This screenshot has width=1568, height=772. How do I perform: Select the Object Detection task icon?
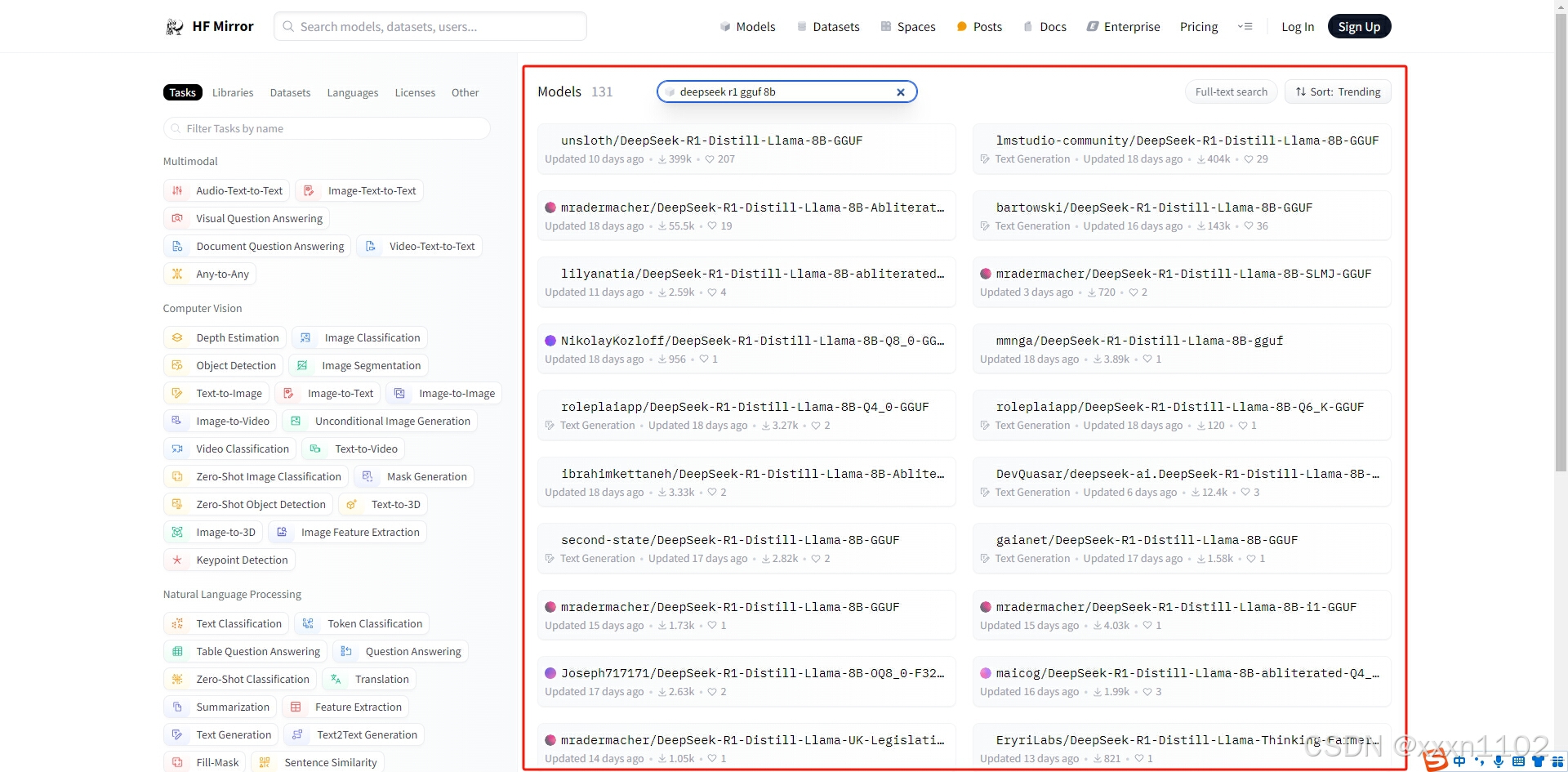pos(177,366)
